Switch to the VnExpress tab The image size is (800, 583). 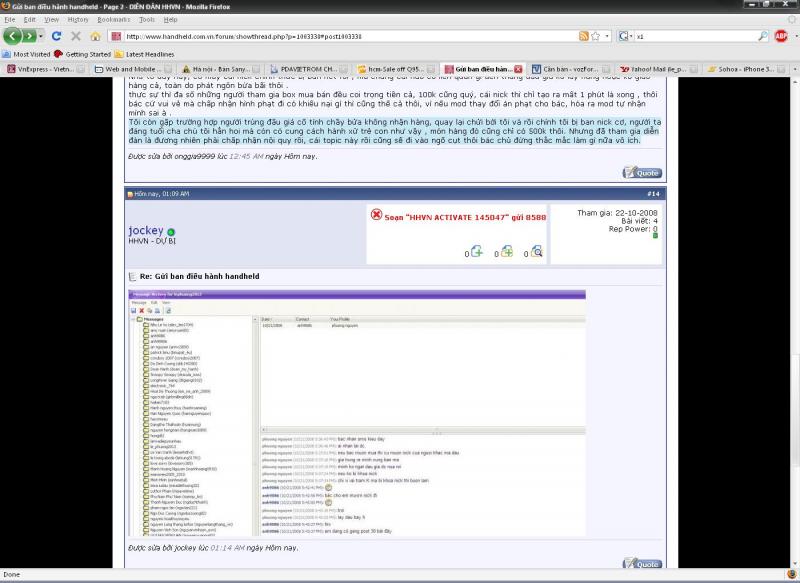tap(42, 70)
